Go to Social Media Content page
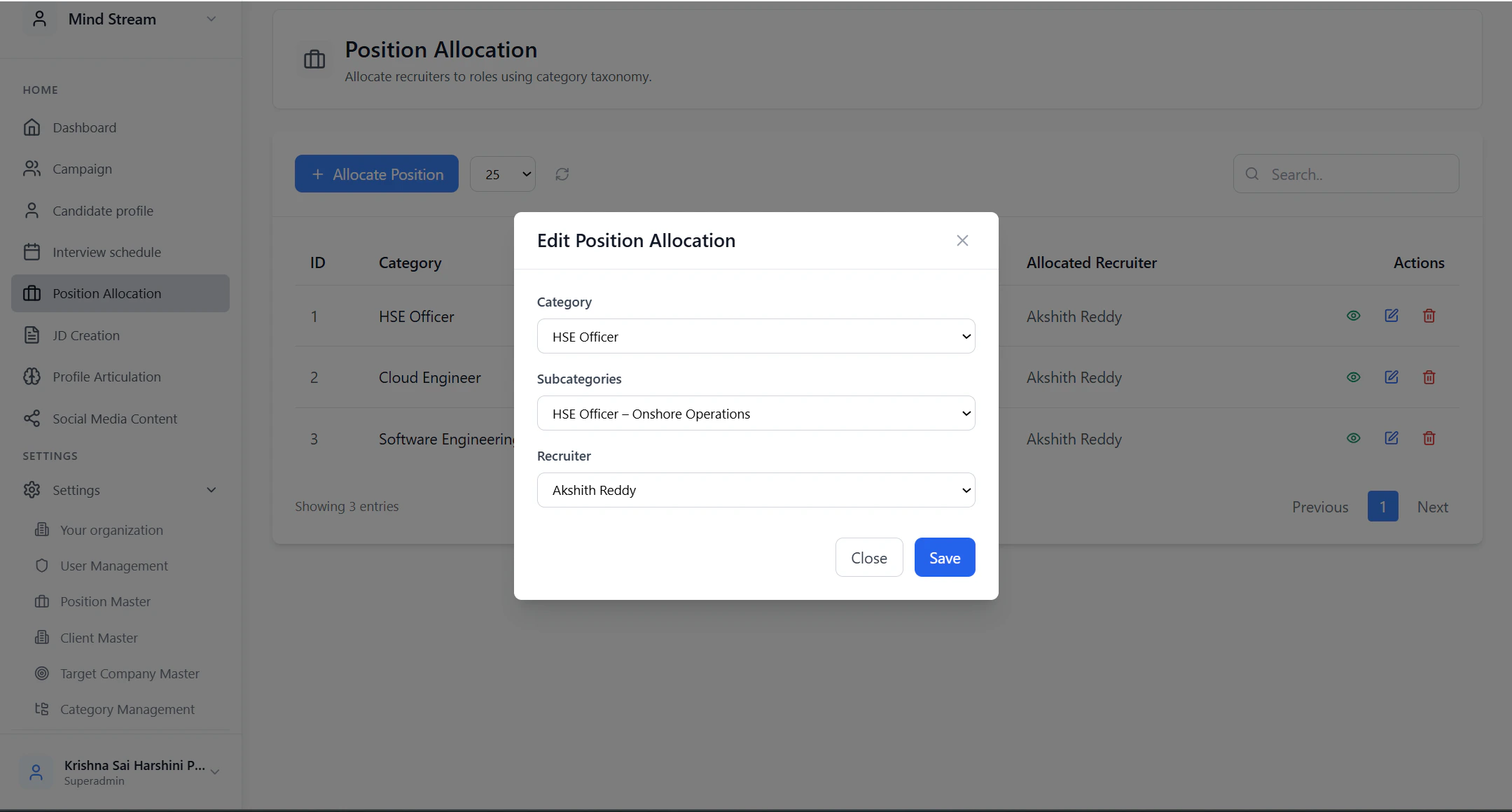The height and width of the screenshot is (812, 1512). point(115,419)
